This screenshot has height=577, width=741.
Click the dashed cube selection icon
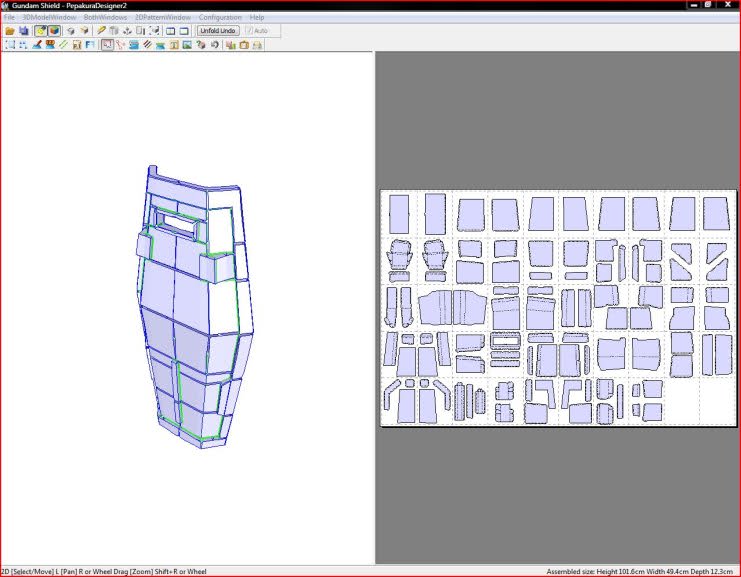tap(154, 31)
